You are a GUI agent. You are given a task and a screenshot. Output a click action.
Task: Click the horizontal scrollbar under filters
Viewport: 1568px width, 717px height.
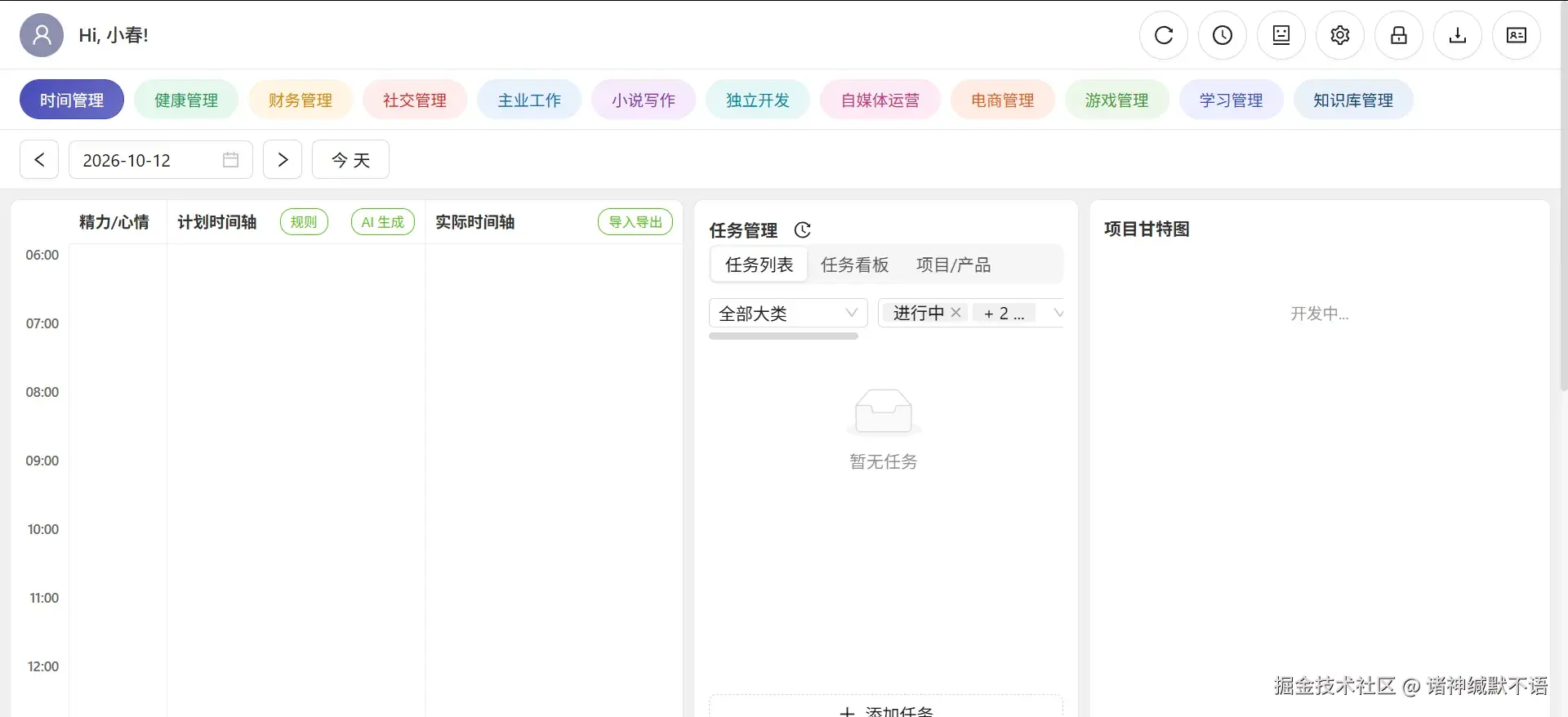click(783, 336)
